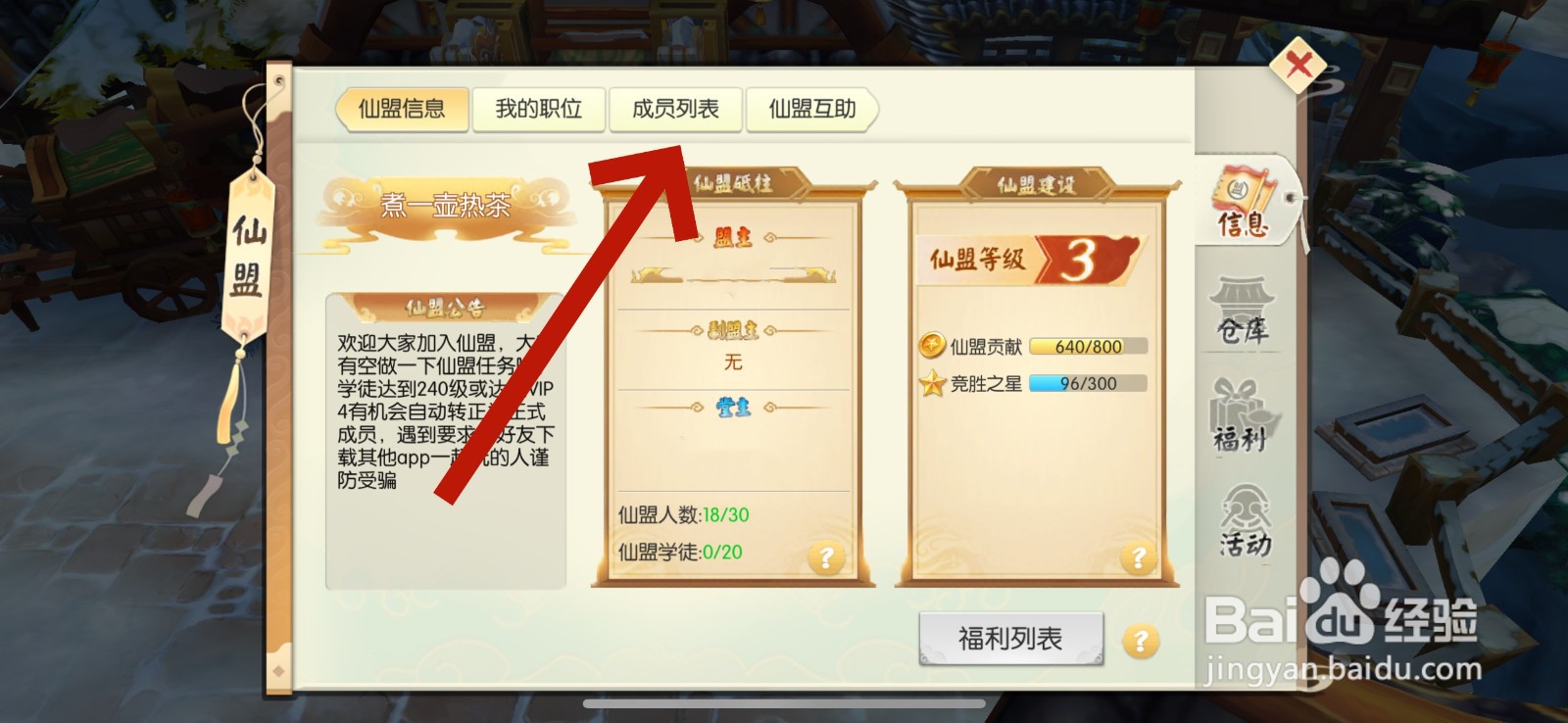This screenshot has height=723, width=1568.
Task: Open the 仓库 warehouse icon
Action: coord(1243,312)
